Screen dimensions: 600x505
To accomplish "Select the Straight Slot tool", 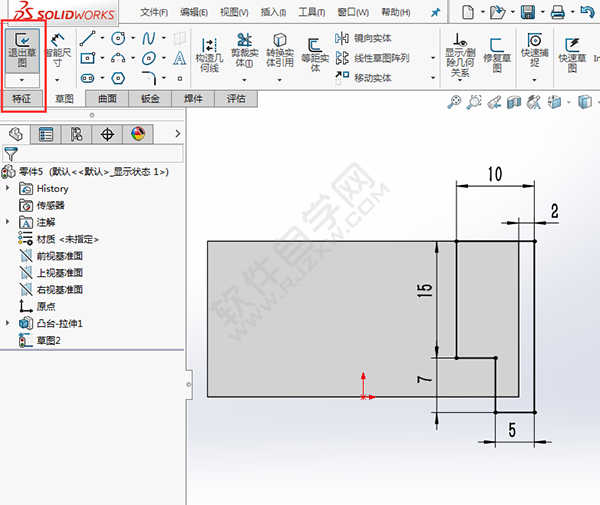I will tap(88, 78).
